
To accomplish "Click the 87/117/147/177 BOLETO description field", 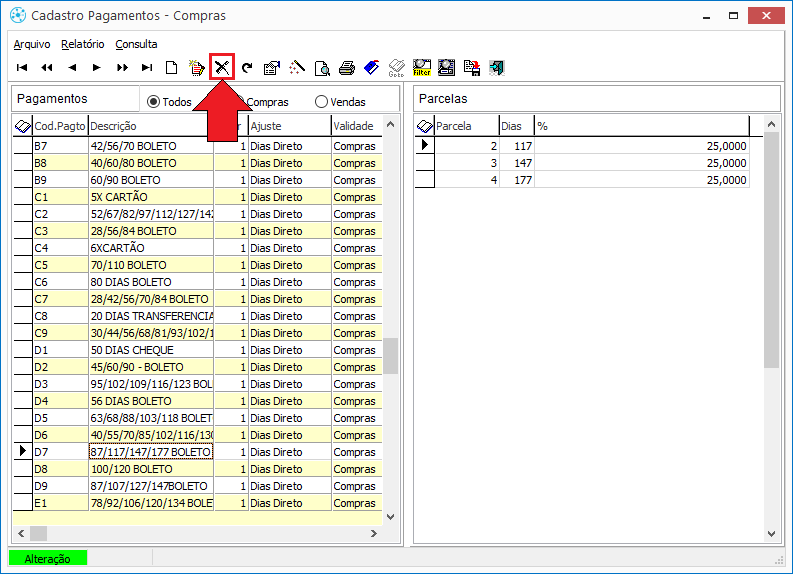I will click(151, 452).
